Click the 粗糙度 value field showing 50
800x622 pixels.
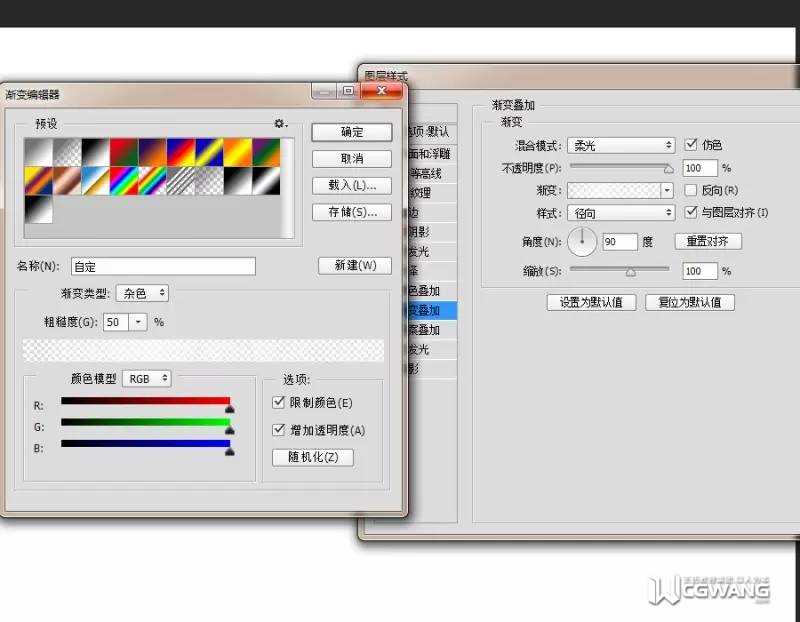(115, 322)
